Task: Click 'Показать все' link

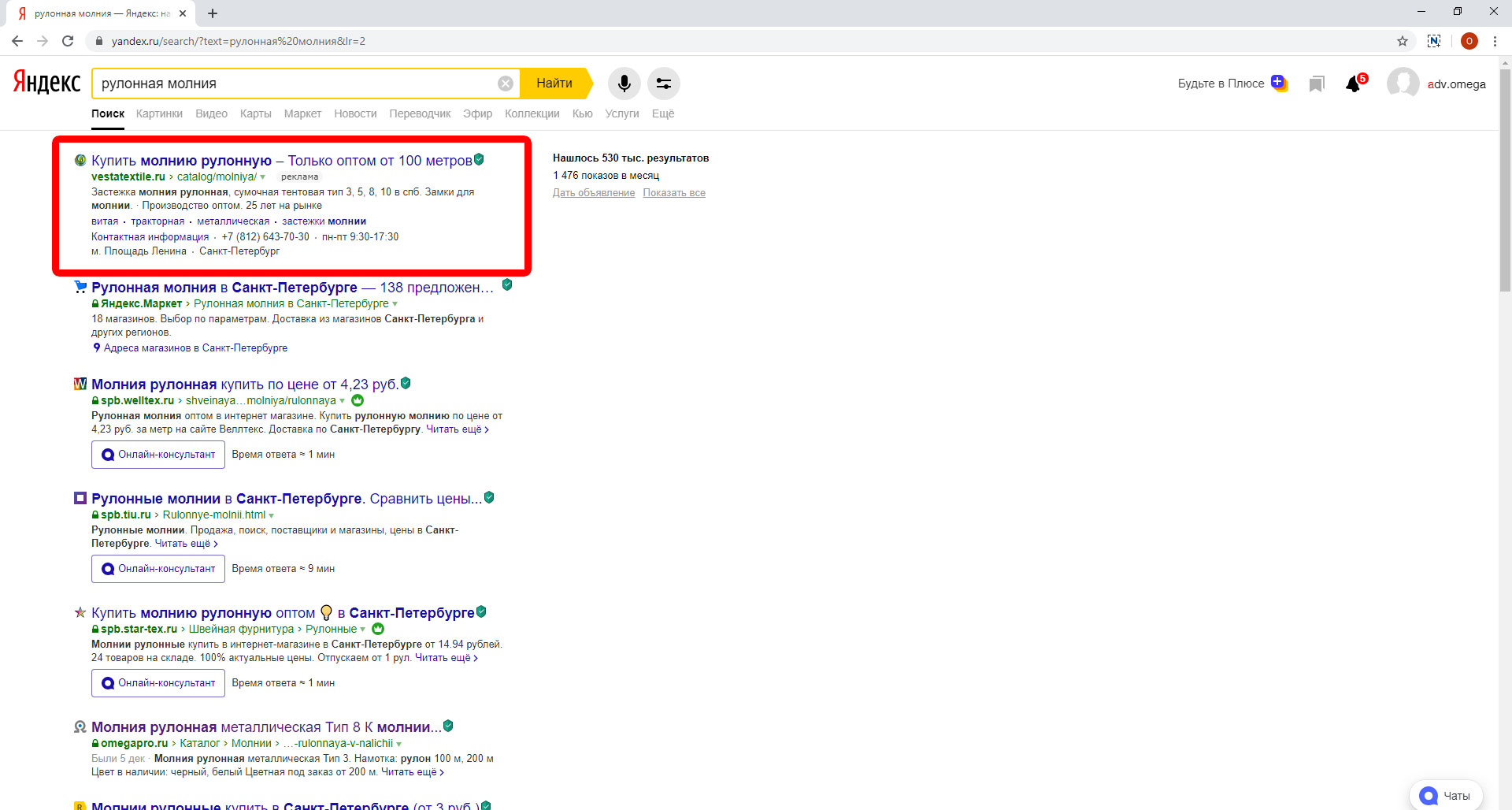Action: pos(674,193)
